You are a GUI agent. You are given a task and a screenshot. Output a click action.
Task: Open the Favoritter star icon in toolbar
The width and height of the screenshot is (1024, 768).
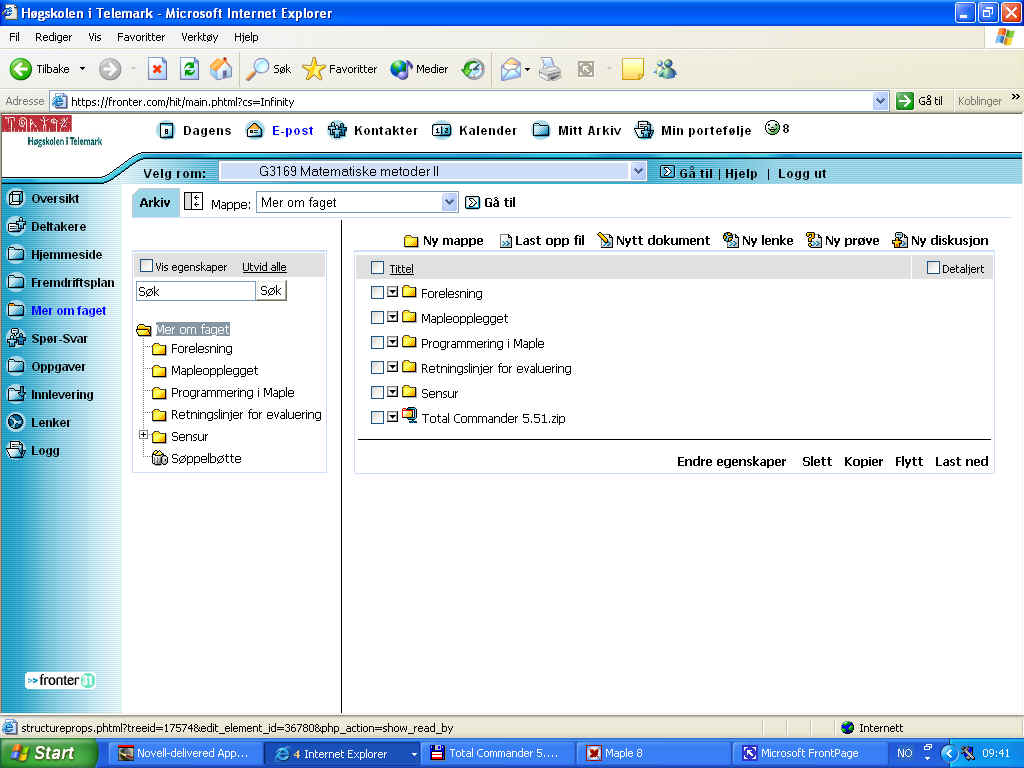point(313,69)
